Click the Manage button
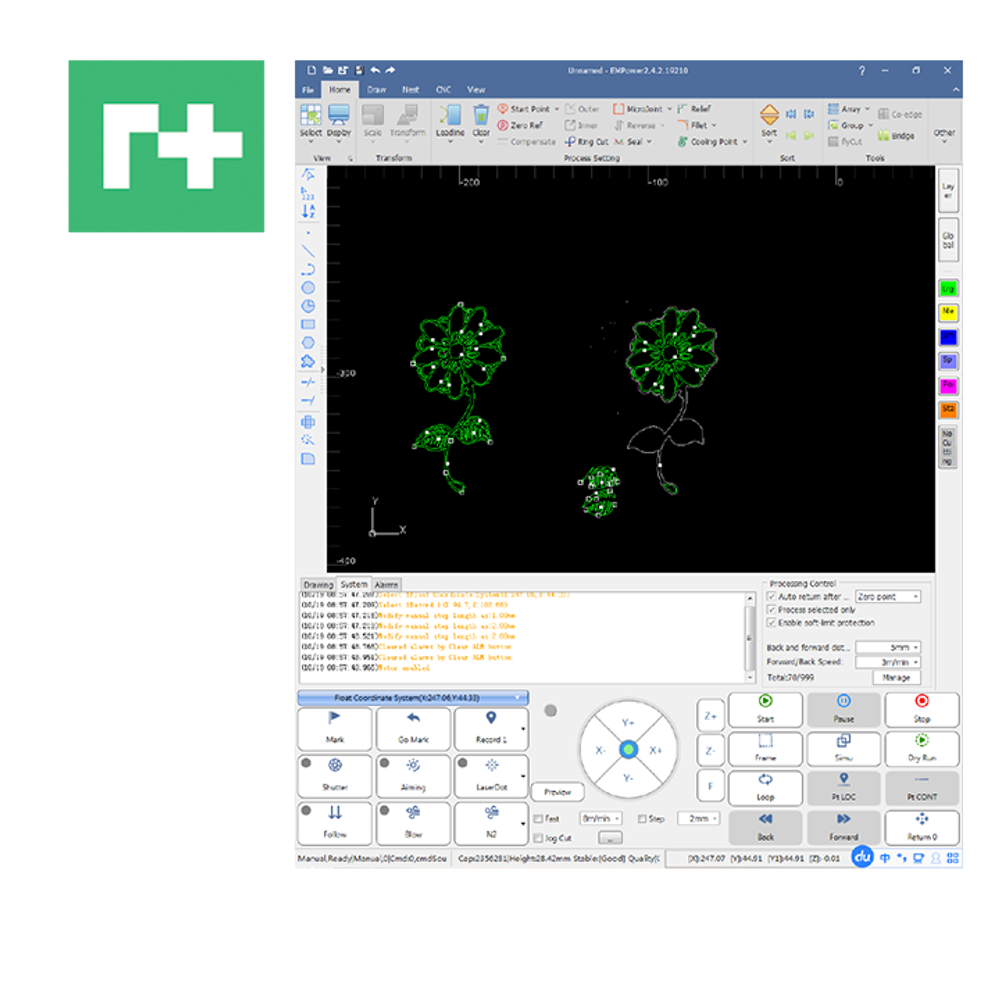Image resolution: width=1000 pixels, height=1000 pixels. click(x=896, y=677)
